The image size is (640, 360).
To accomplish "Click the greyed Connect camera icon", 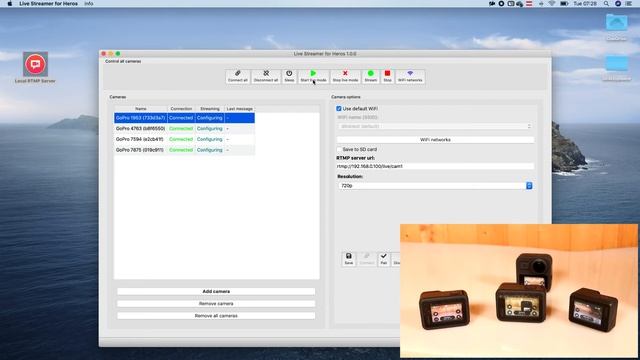I will pyautogui.click(x=367, y=259).
